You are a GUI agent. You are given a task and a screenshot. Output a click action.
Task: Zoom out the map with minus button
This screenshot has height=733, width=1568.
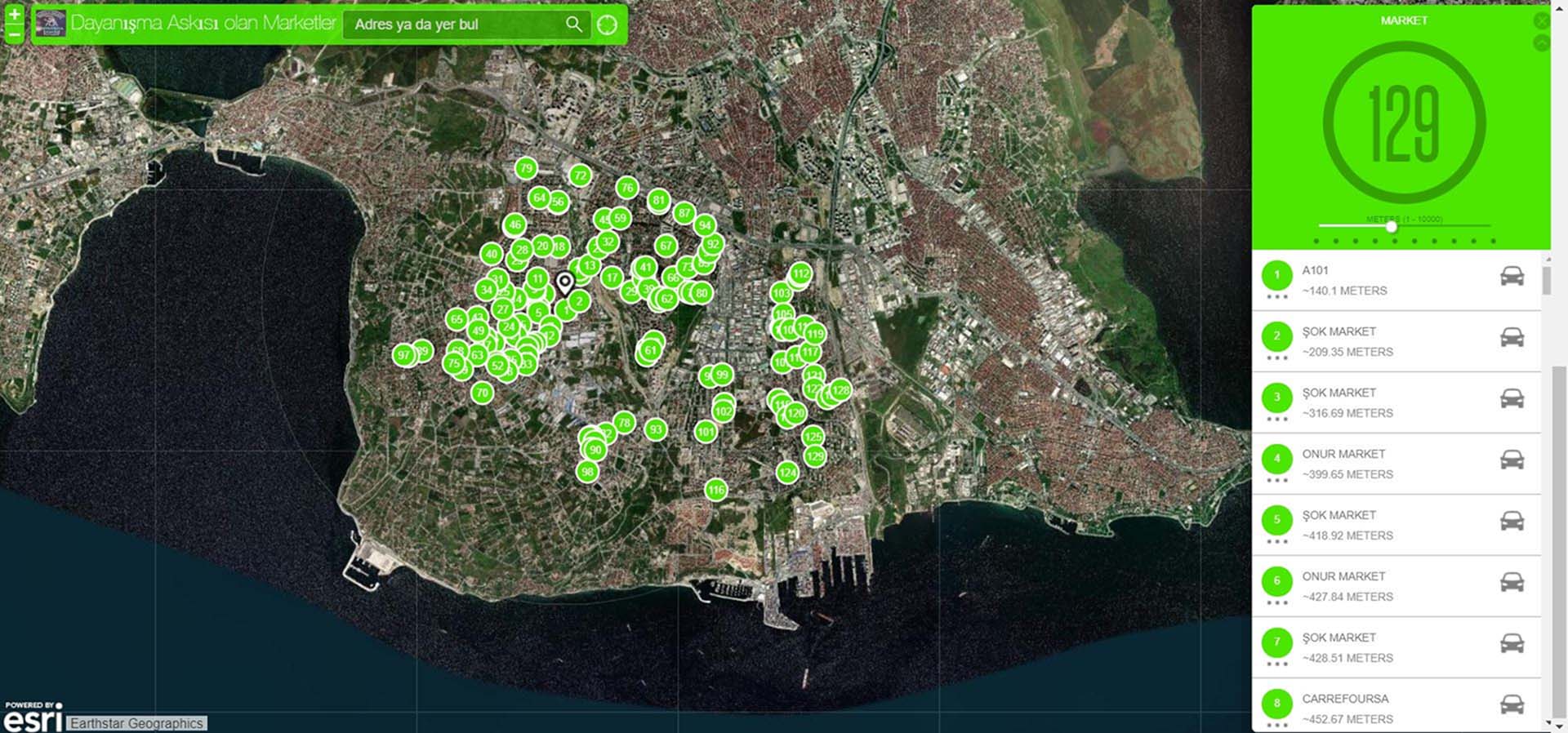(15, 33)
